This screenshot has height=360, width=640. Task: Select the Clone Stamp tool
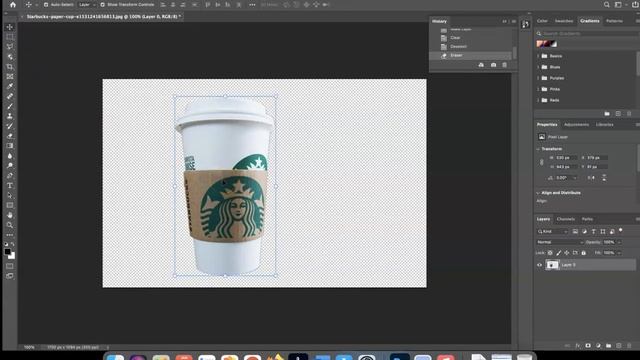coord(10,116)
